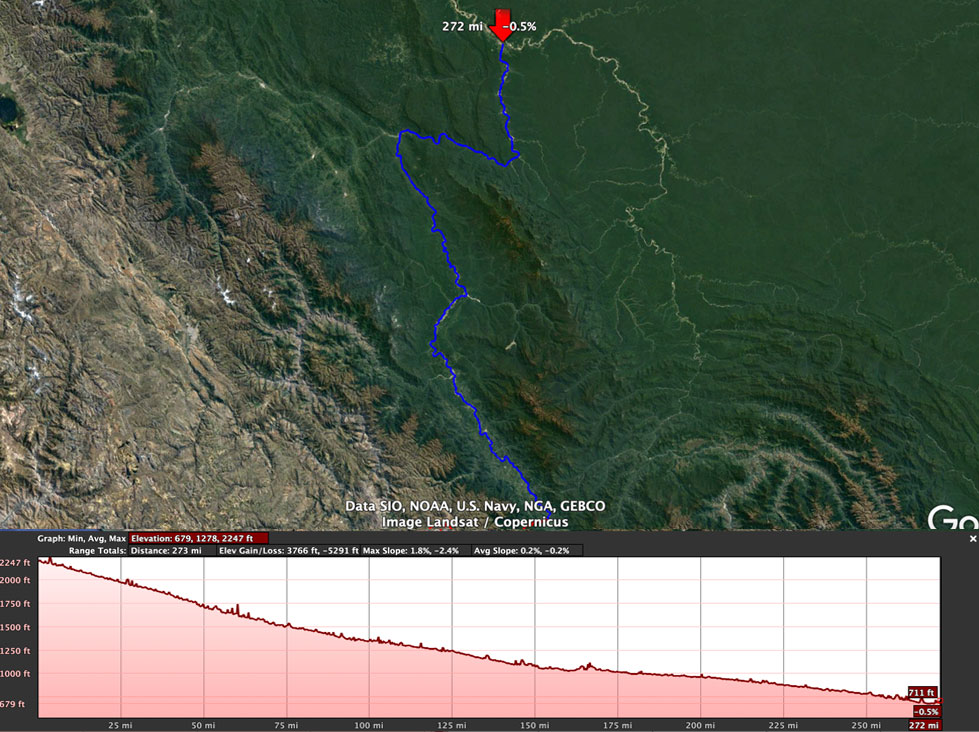The height and width of the screenshot is (732, 979).
Task: Click the 100 mi mark on the distance axis
Action: [369, 725]
